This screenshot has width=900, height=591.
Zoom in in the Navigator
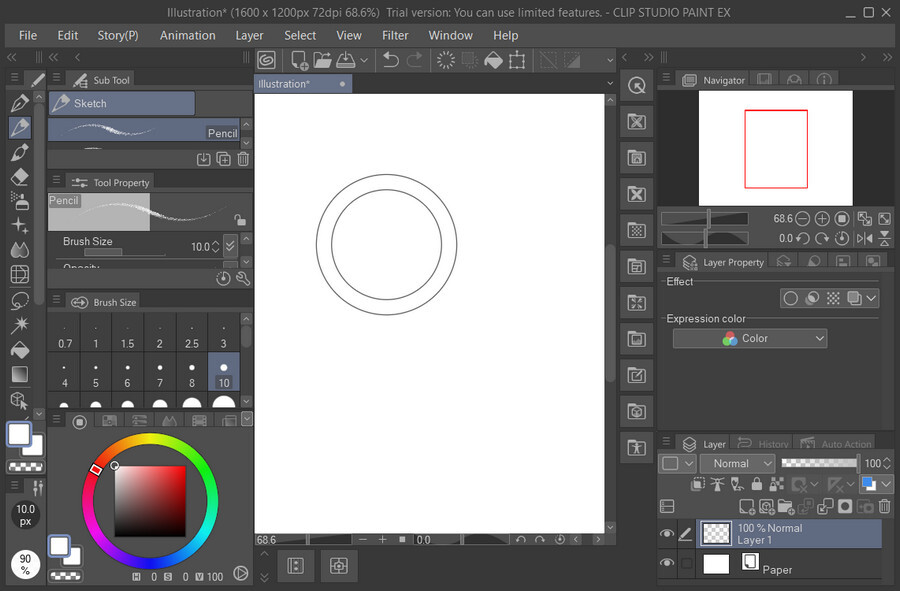[x=822, y=219]
